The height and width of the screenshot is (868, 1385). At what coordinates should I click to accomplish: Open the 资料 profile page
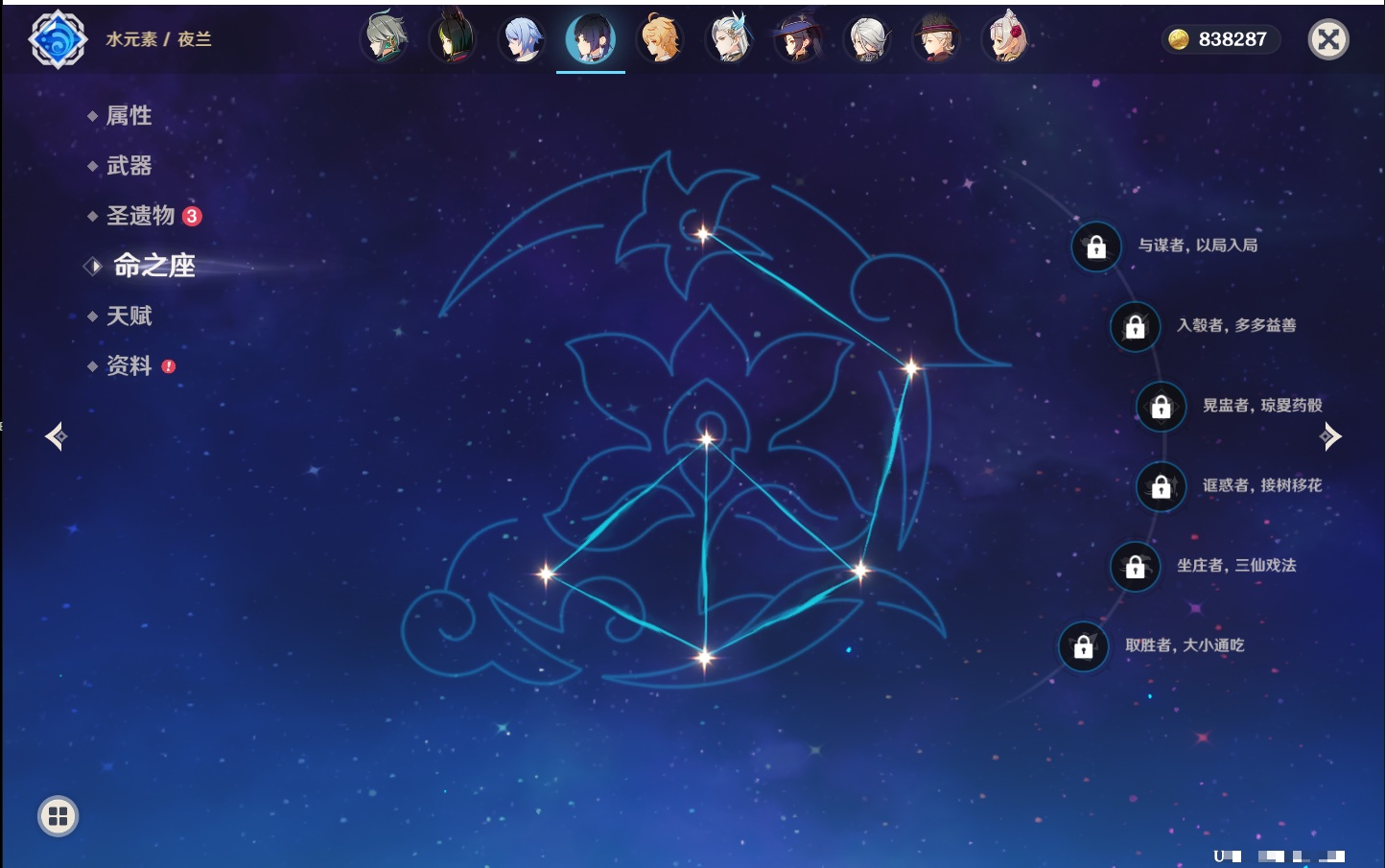coord(129,365)
